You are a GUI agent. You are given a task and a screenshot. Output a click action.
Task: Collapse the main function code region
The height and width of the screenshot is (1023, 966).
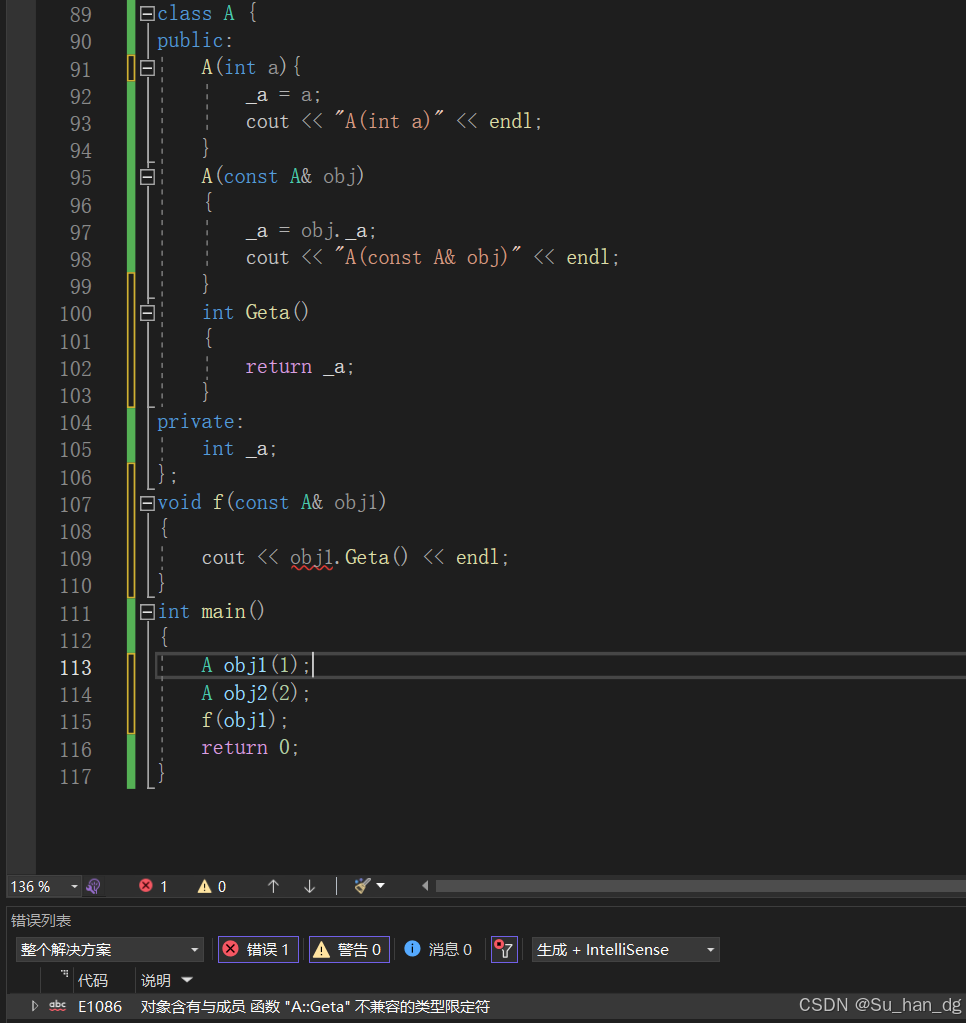146,611
